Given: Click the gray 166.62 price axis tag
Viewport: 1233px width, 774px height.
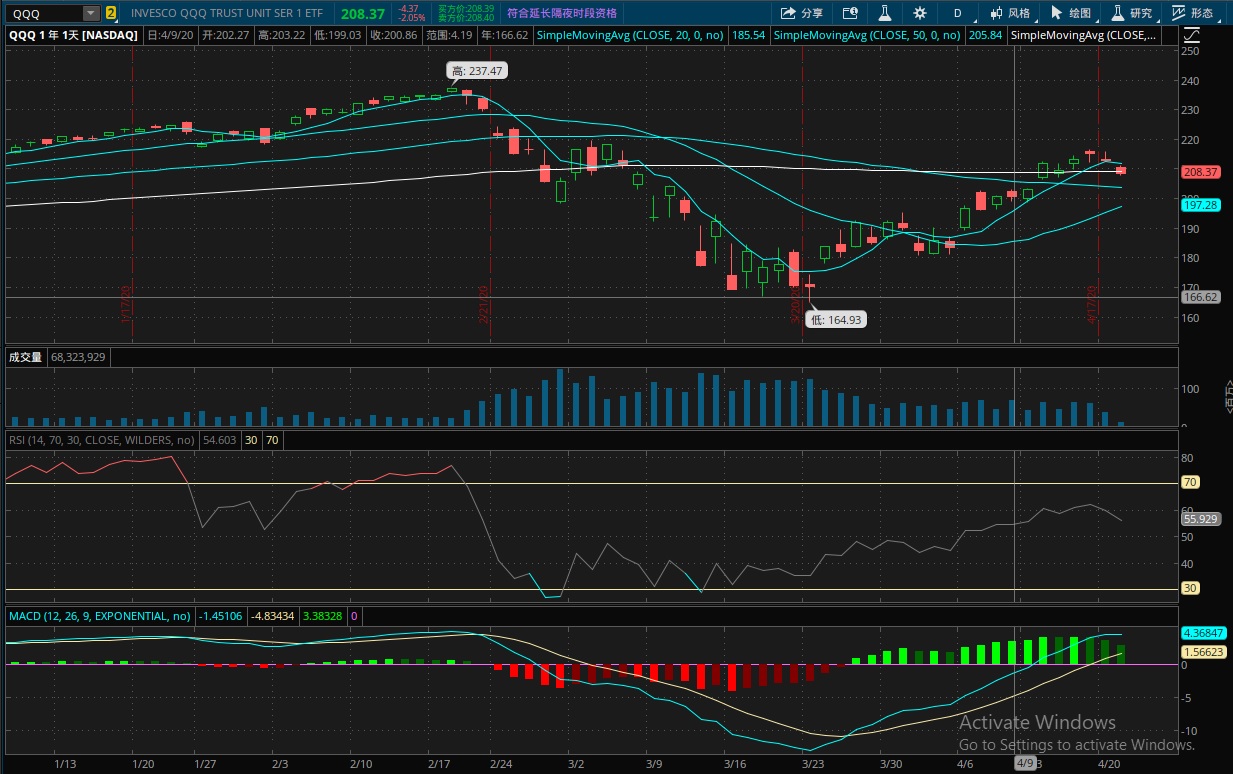Looking at the screenshot, I should tap(1199, 297).
